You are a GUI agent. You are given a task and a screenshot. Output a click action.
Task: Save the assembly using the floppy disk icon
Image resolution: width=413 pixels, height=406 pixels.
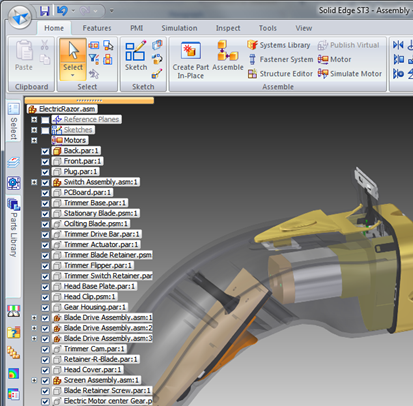(x=44, y=11)
